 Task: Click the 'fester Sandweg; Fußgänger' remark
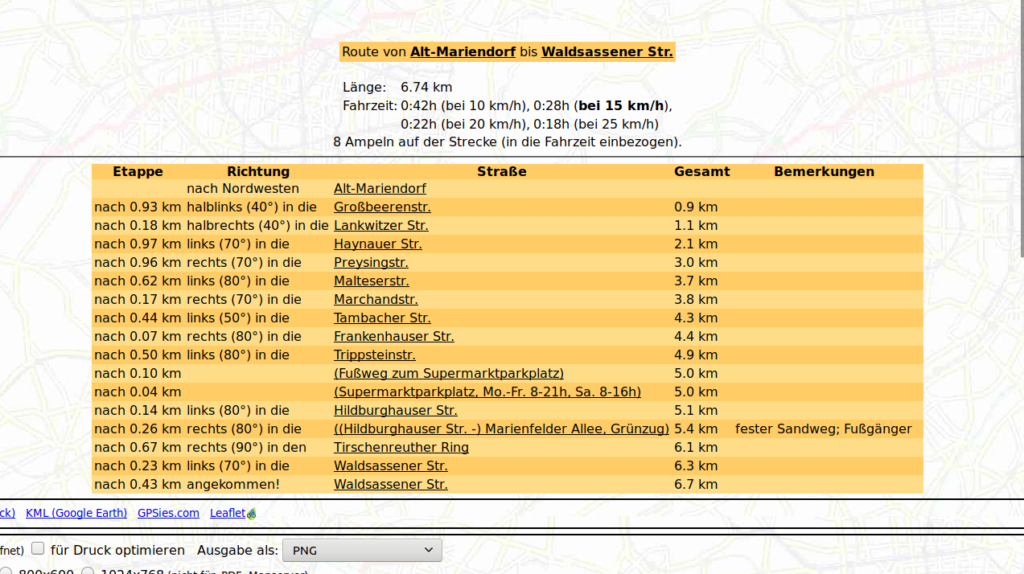(x=824, y=429)
